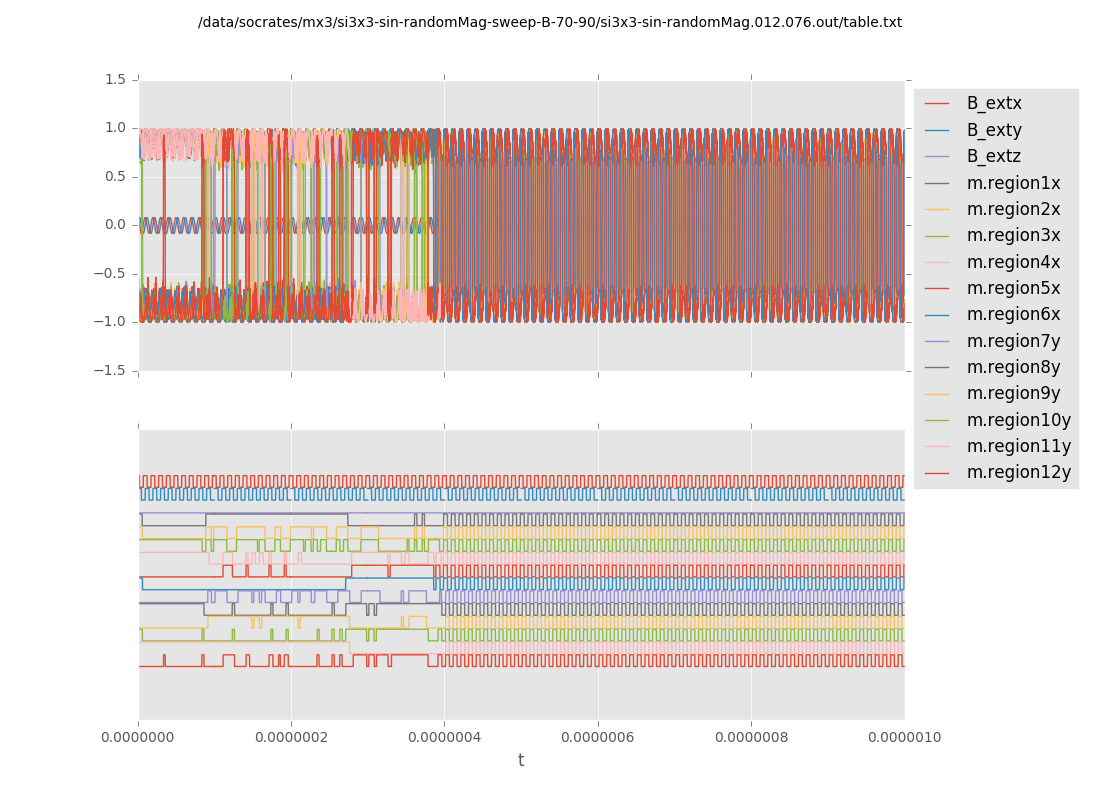
Task: Click the B_extz legend entry
Action: (x=994, y=156)
